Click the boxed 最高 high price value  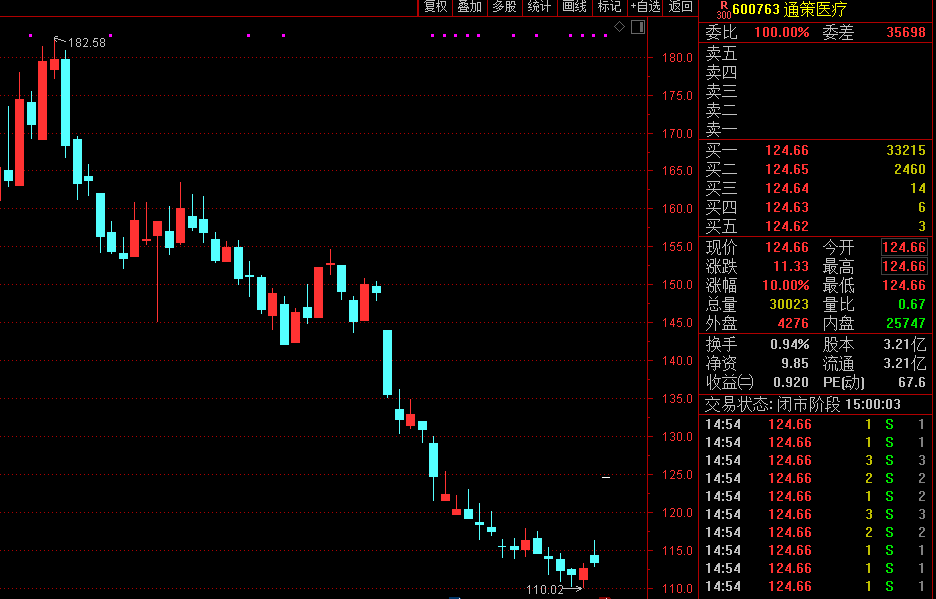(x=904, y=266)
